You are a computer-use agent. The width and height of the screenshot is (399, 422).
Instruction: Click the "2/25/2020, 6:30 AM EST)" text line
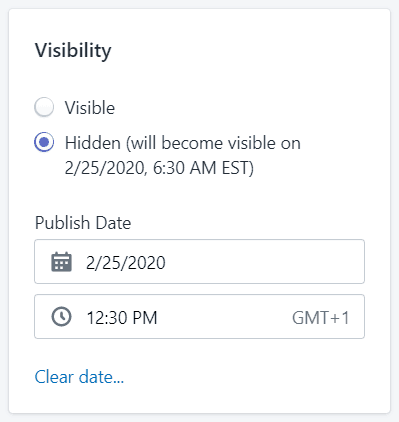pos(159,168)
